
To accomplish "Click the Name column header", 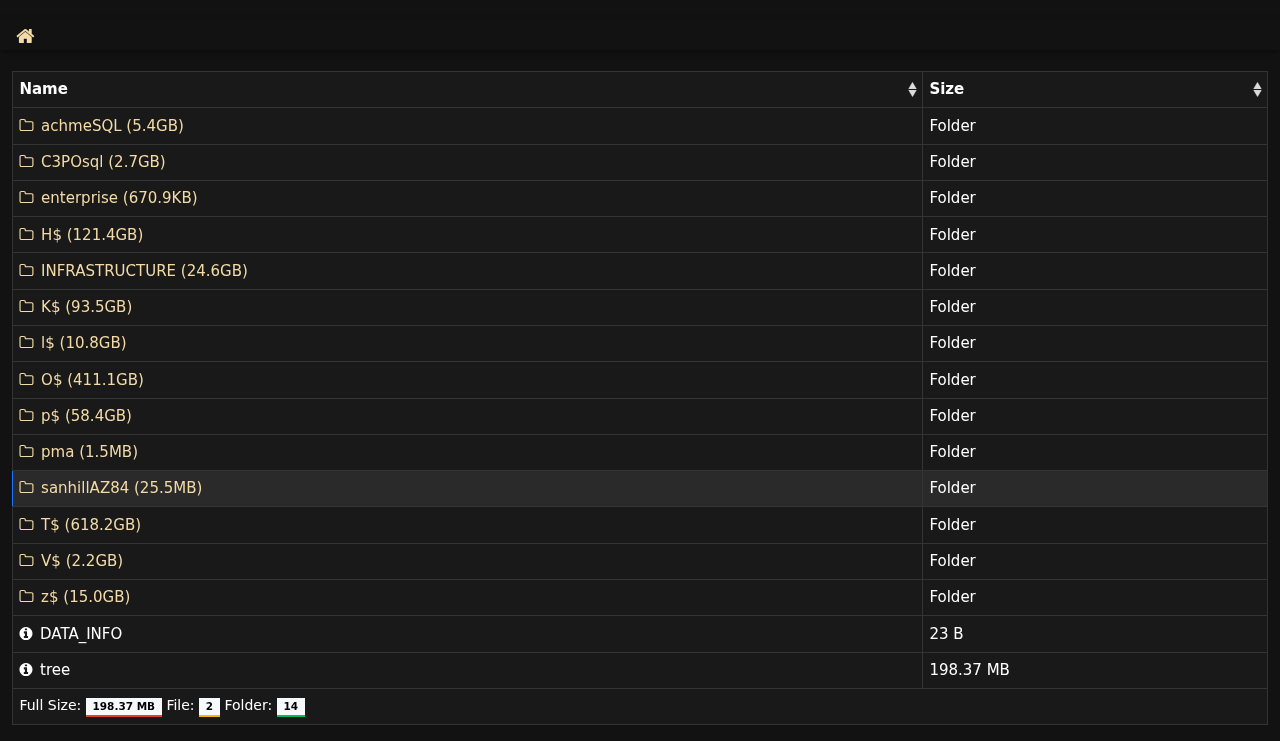I will [44, 89].
